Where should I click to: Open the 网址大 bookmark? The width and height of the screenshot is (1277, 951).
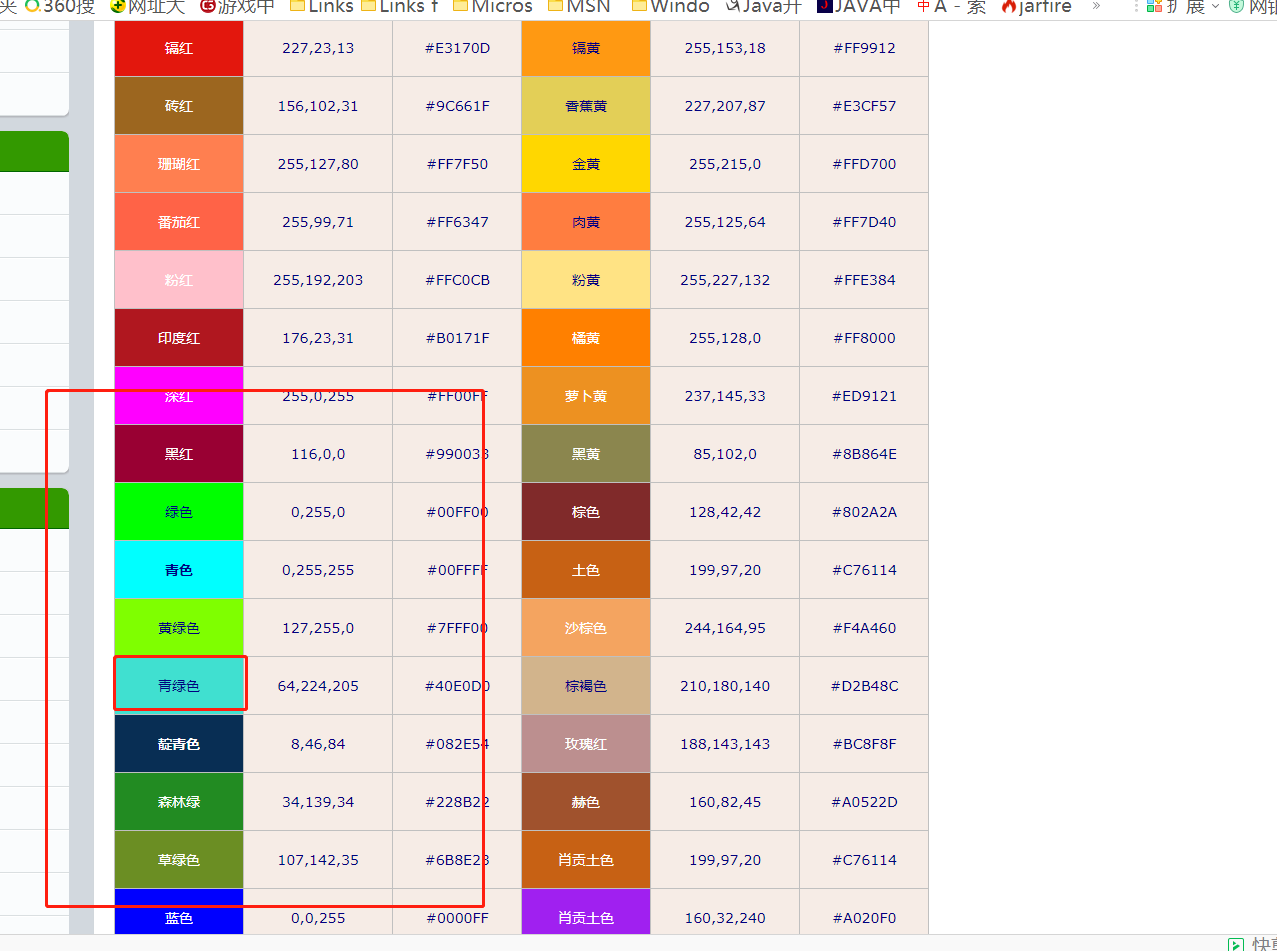click(x=148, y=7)
